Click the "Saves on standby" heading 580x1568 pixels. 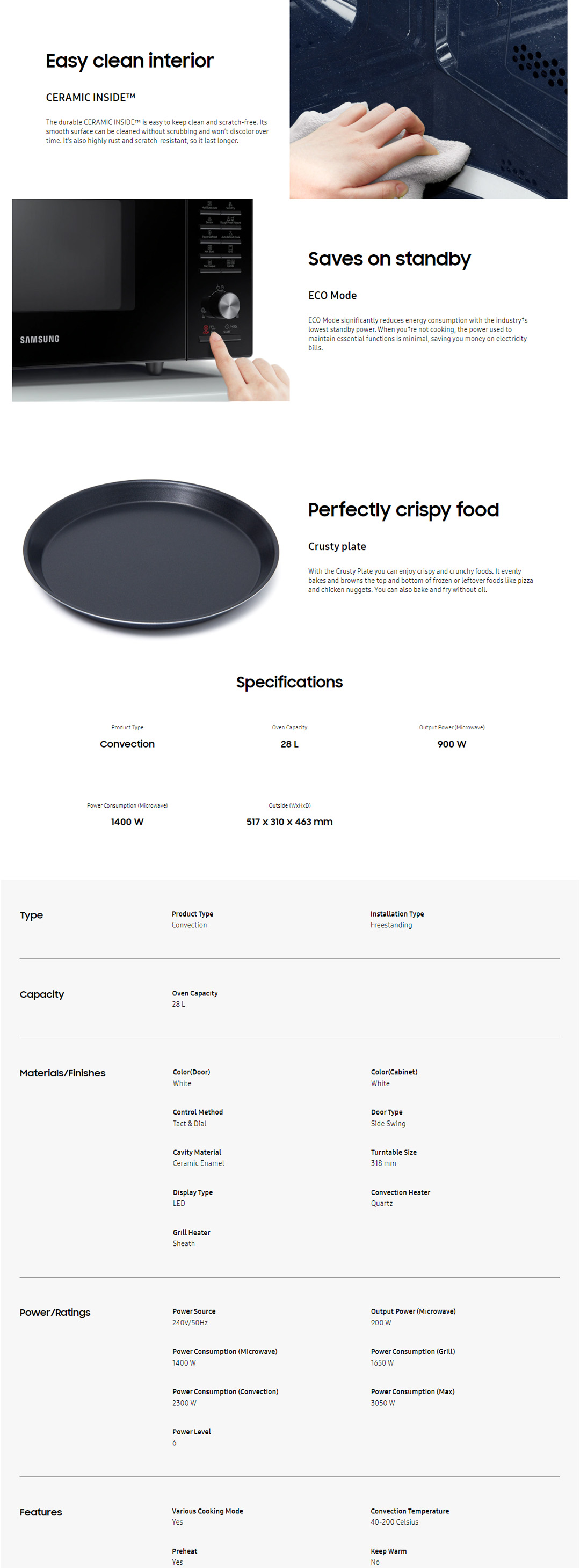pos(389,259)
